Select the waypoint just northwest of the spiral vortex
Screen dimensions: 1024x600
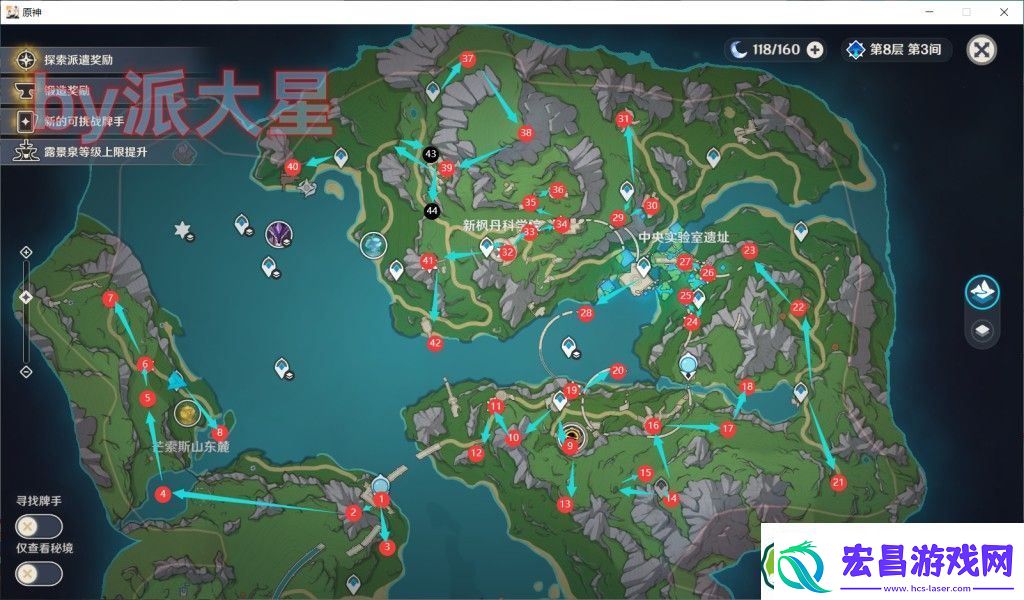pyautogui.click(x=560, y=400)
